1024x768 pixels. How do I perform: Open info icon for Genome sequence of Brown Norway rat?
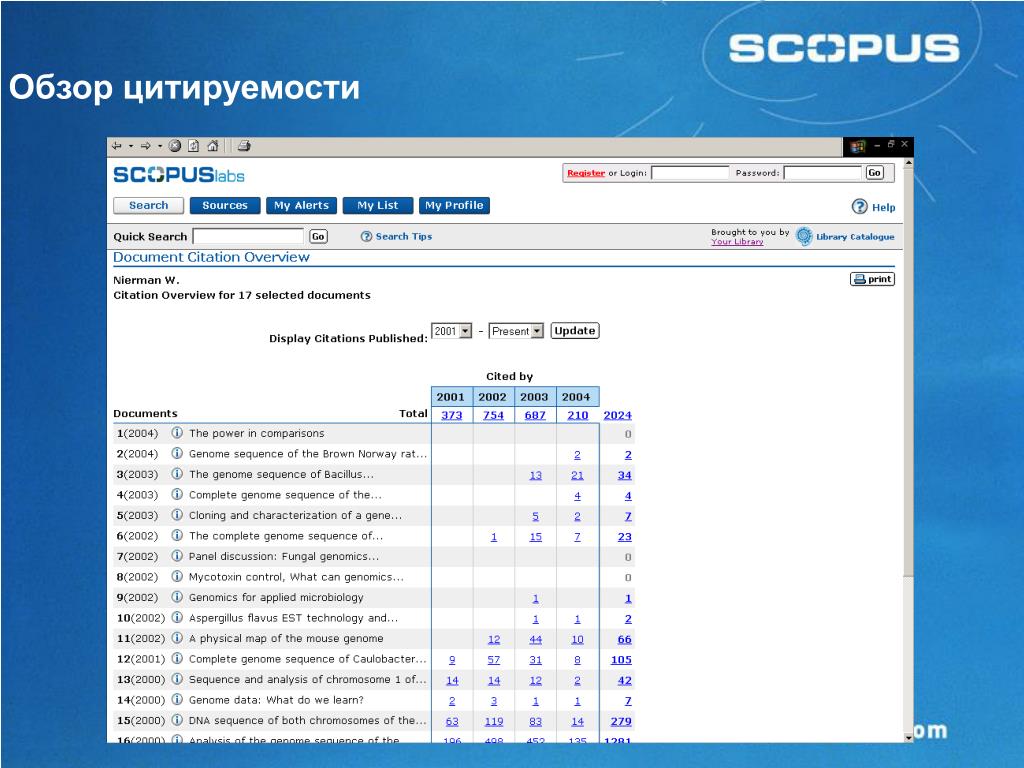click(x=177, y=453)
